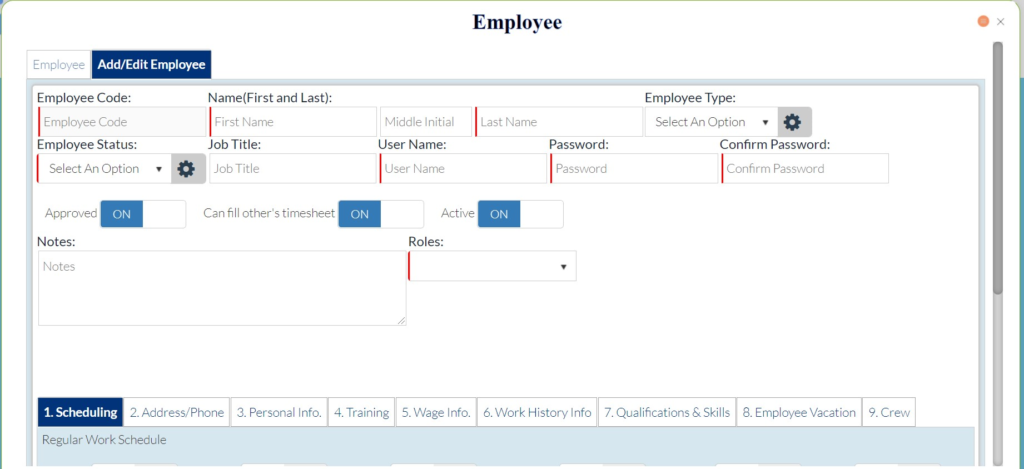Click the gear icon beside Employee Status

click(x=186, y=169)
